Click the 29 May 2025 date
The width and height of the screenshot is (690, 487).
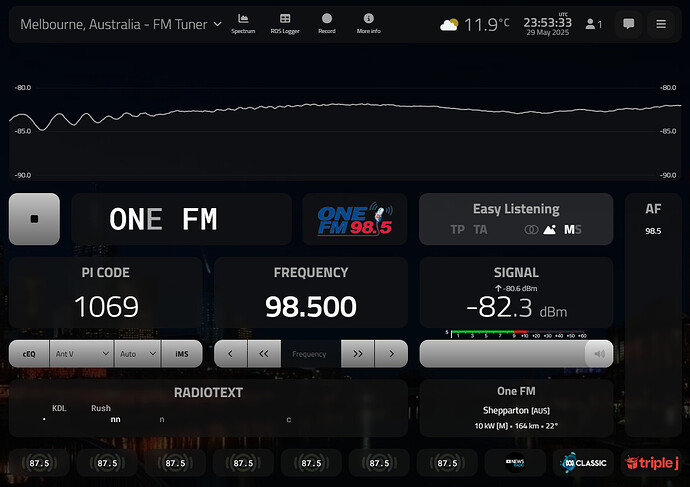click(547, 33)
